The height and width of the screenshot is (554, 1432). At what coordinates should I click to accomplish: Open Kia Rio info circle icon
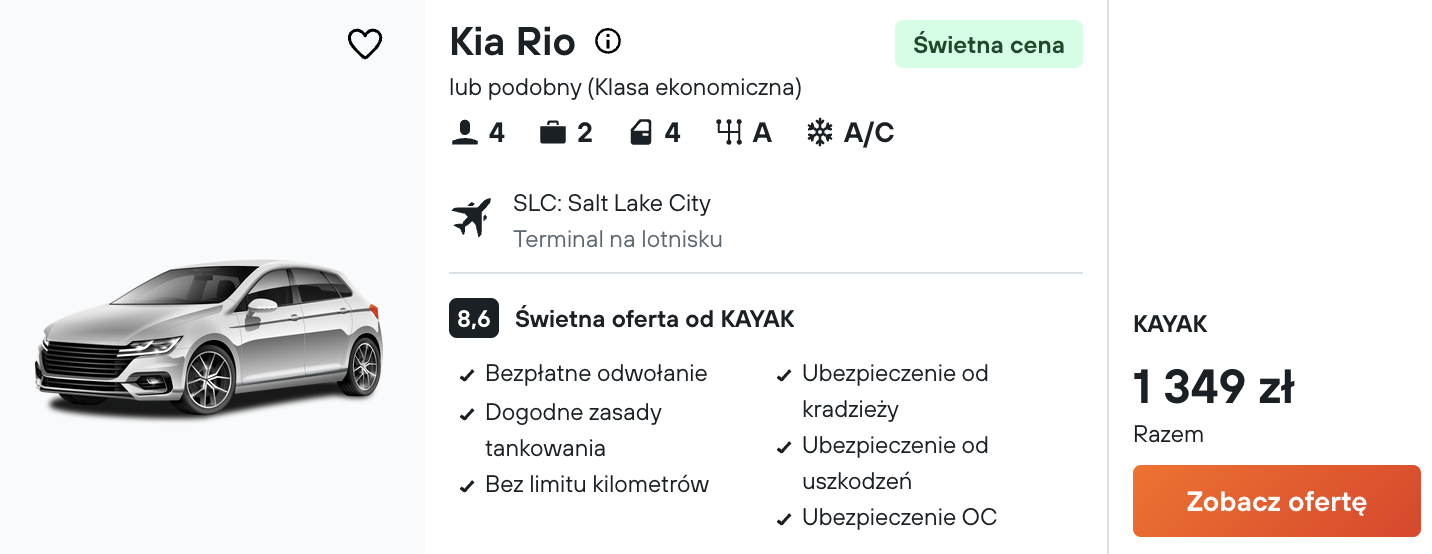tap(608, 42)
